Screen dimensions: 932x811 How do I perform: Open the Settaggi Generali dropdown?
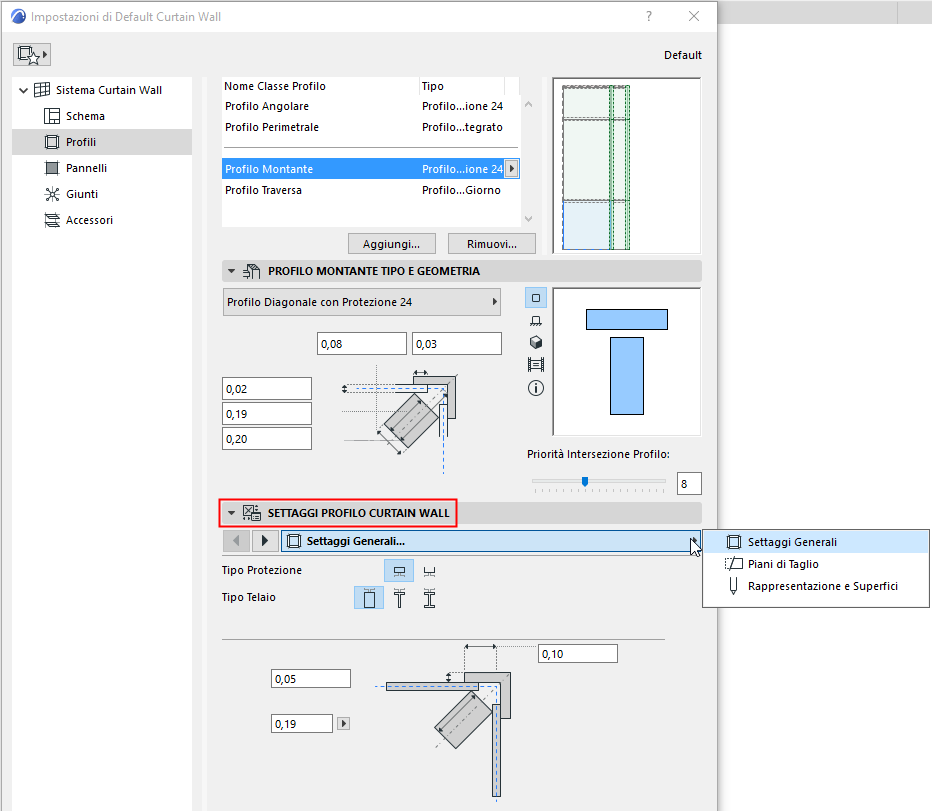pos(694,540)
